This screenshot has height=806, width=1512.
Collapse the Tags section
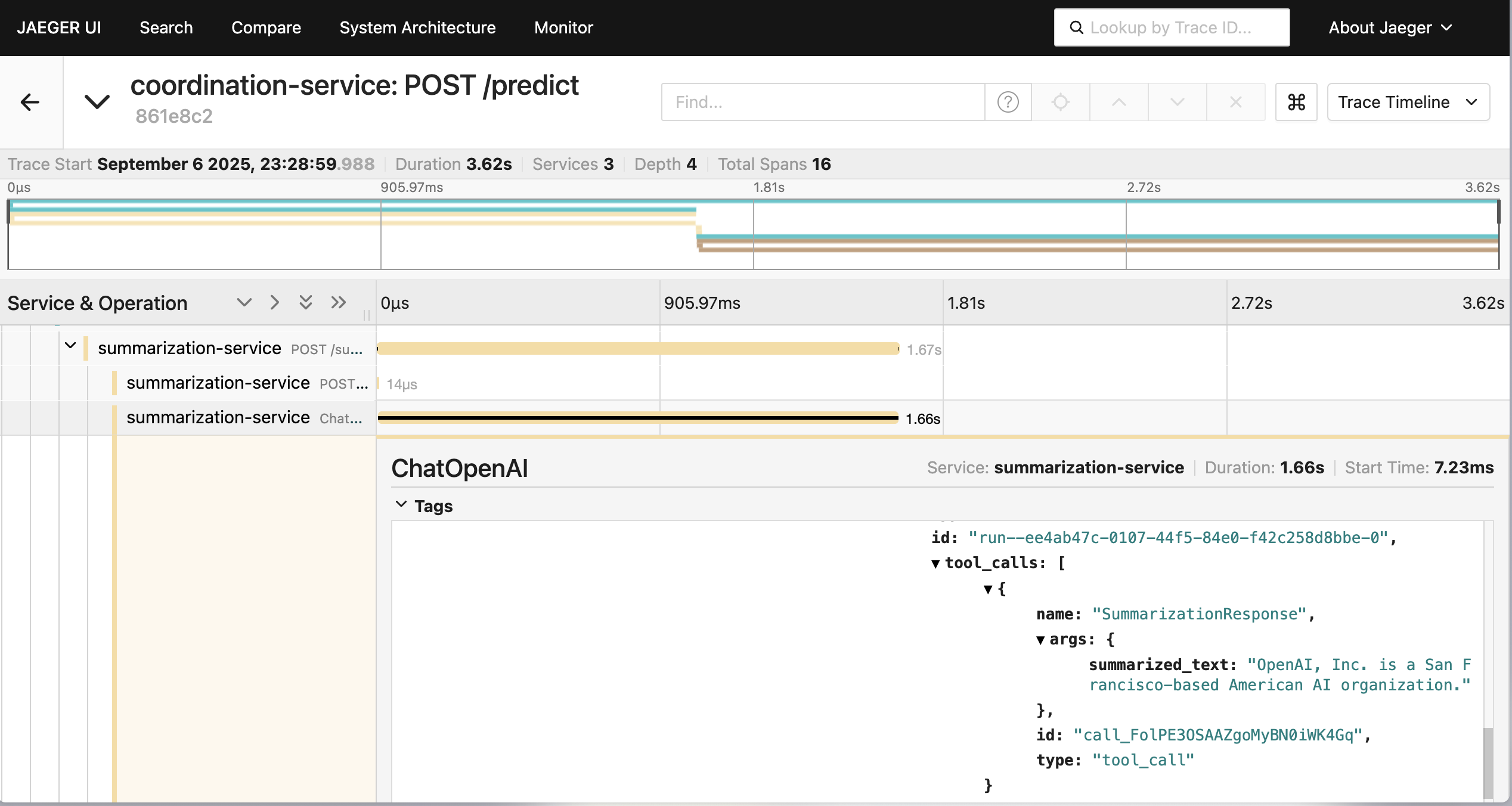tap(401, 505)
